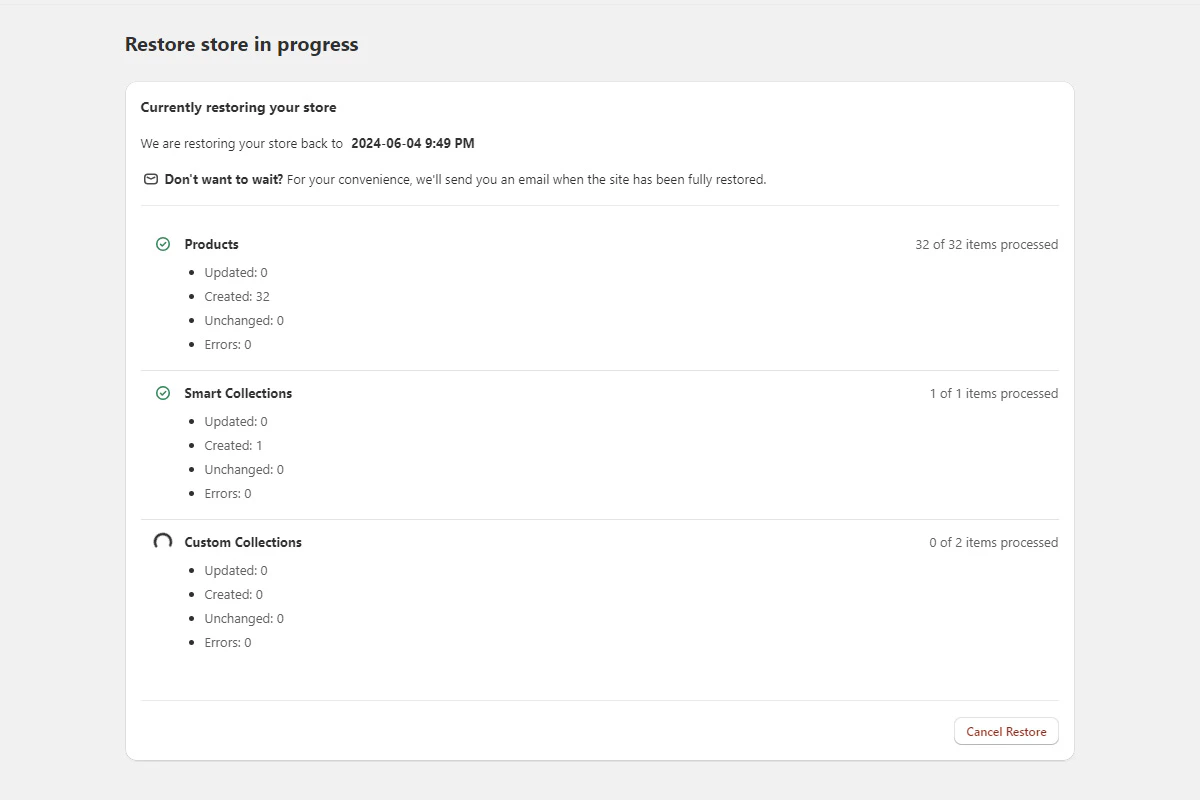The width and height of the screenshot is (1200, 800).
Task: Click the Restore store in progress heading
Action: coord(240,44)
